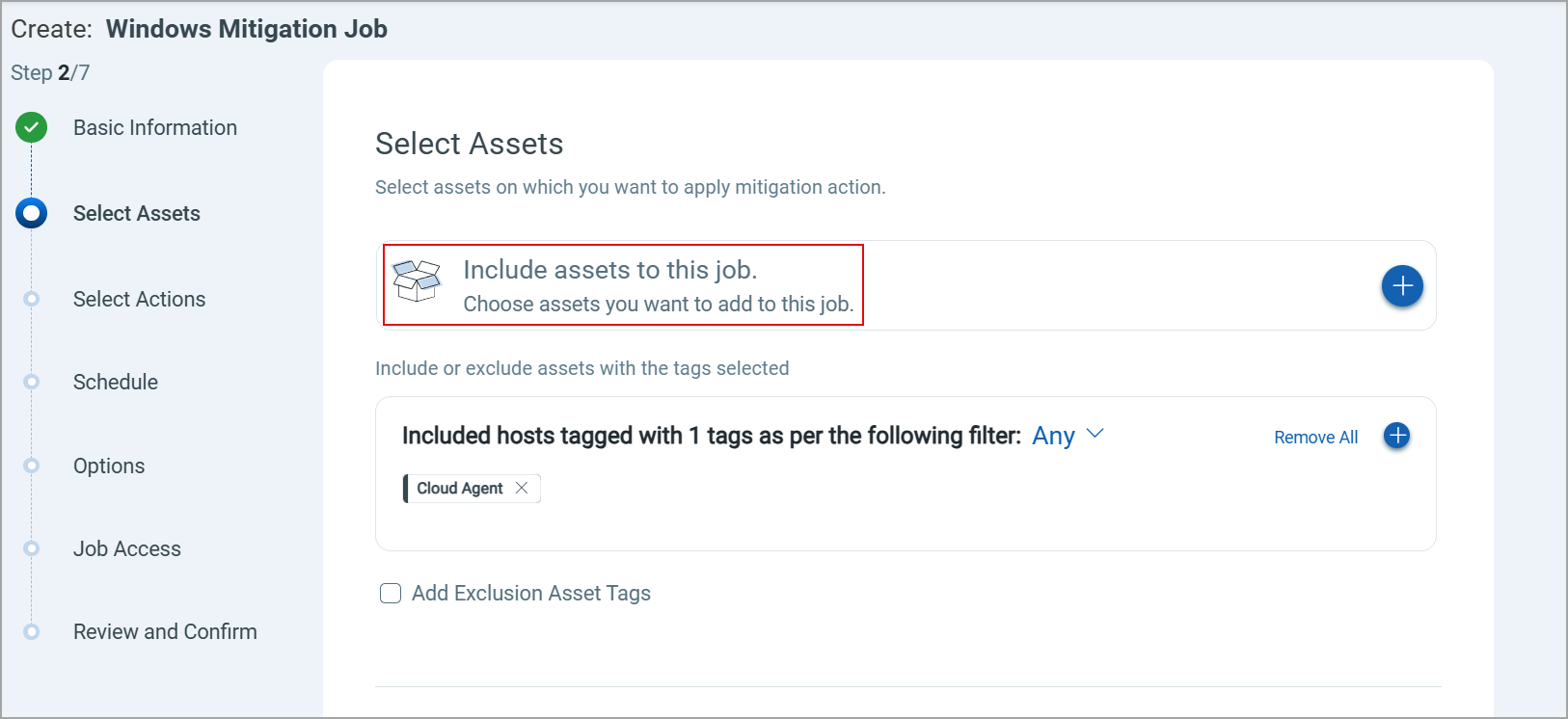Jump to Review and Confirm step

point(165,631)
